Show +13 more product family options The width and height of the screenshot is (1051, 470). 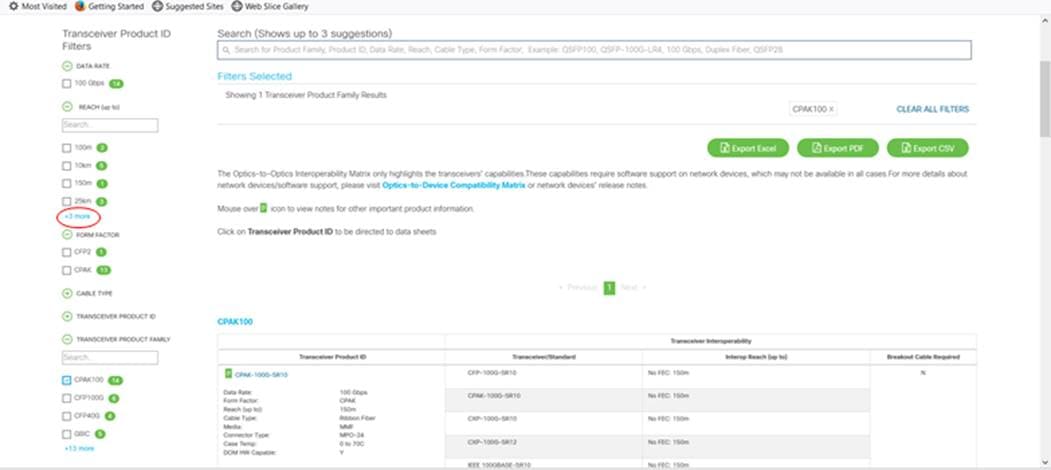pyautogui.click(x=79, y=448)
